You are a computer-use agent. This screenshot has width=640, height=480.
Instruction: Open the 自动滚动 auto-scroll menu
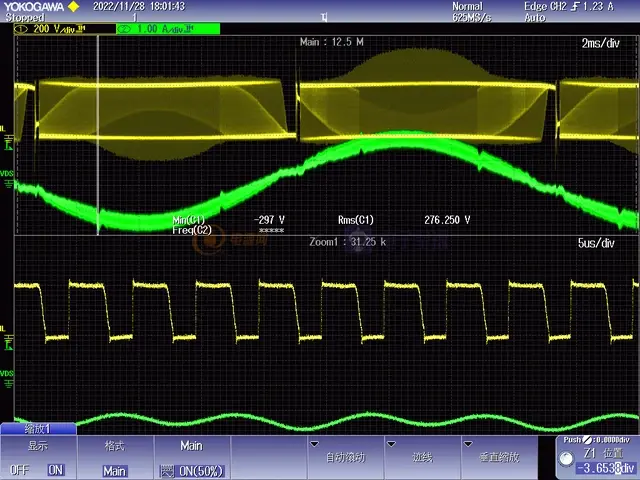[345, 456]
